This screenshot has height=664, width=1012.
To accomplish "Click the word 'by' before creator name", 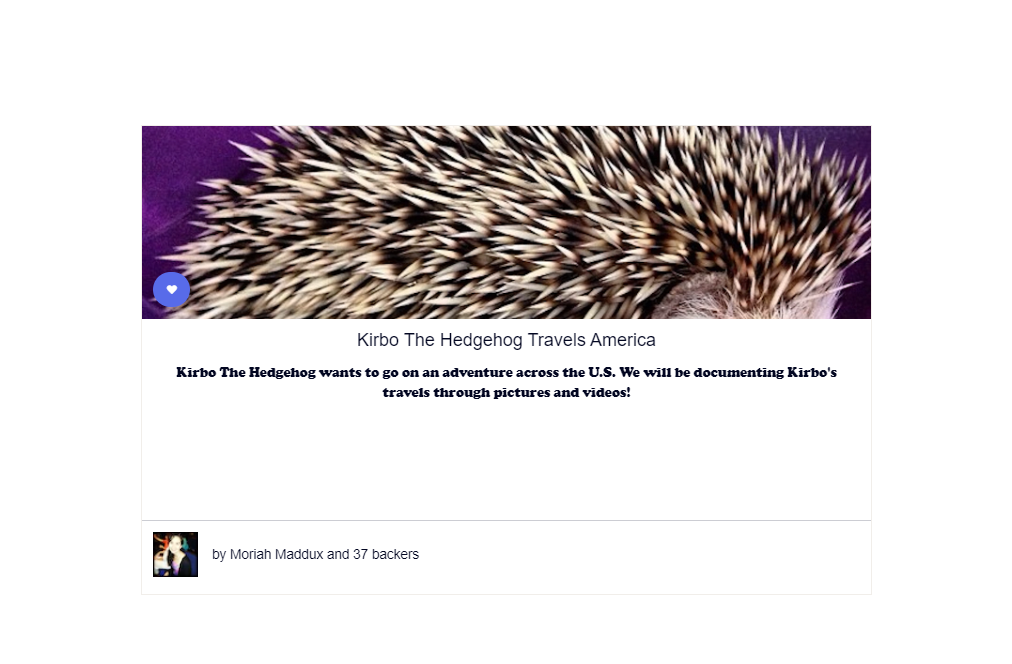I will coord(219,555).
